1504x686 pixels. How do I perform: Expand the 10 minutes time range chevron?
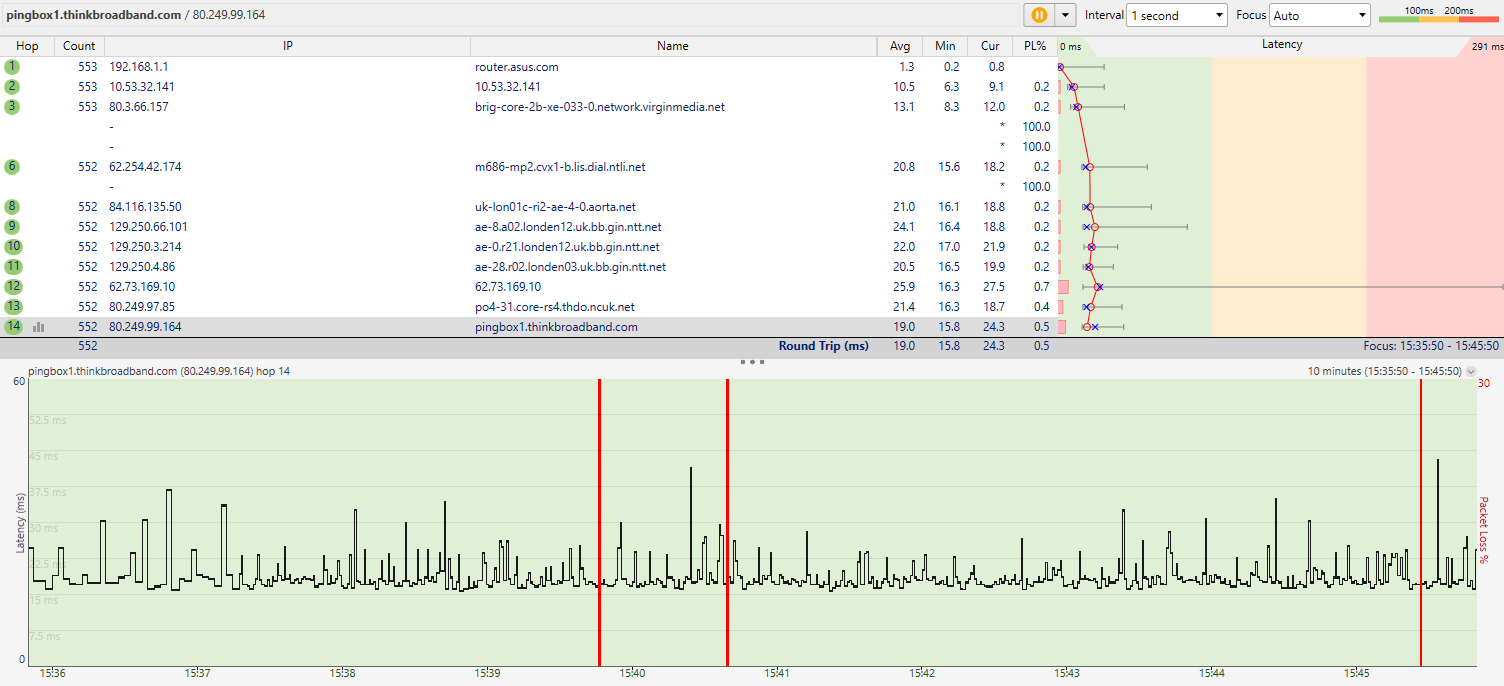(1471, 371)
